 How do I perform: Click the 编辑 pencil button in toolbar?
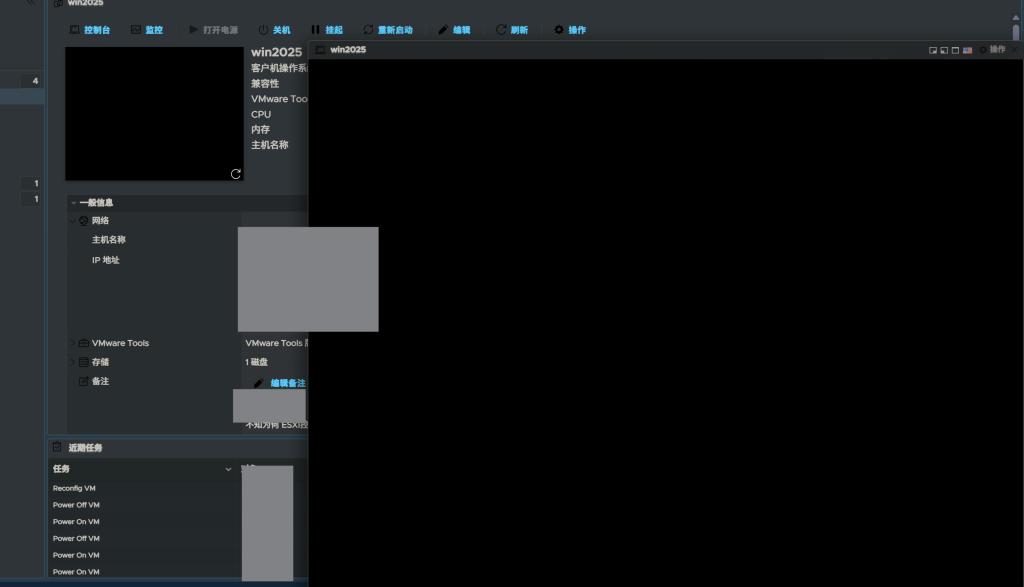[454, 30]
